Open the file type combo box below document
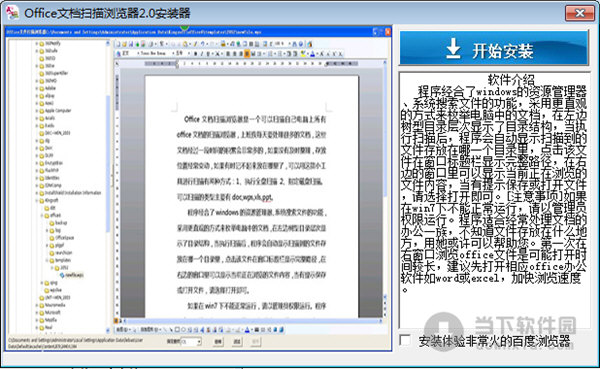Viewport: 600px width, 369px height. 191,341
